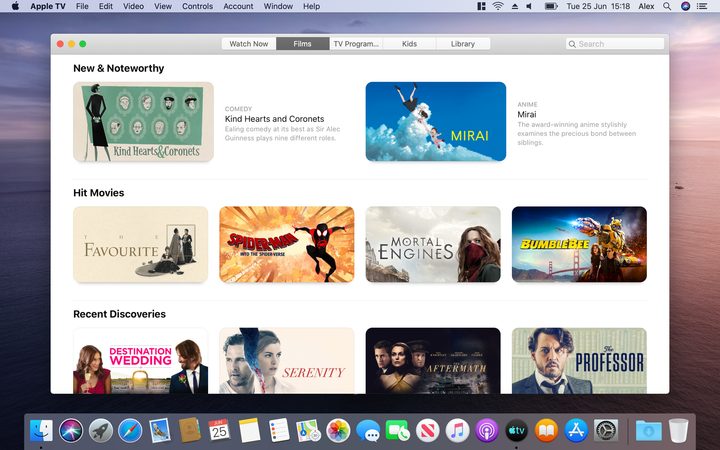
Task: Open the Serenity movie tile
Action: pos(287,360)
